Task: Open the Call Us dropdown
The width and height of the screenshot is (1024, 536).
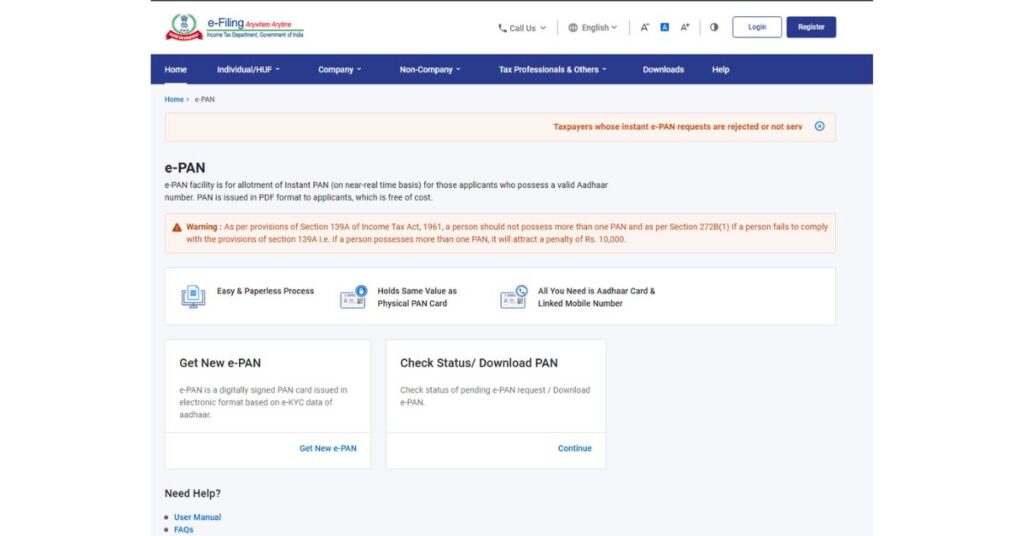Action: pos(522,28)
